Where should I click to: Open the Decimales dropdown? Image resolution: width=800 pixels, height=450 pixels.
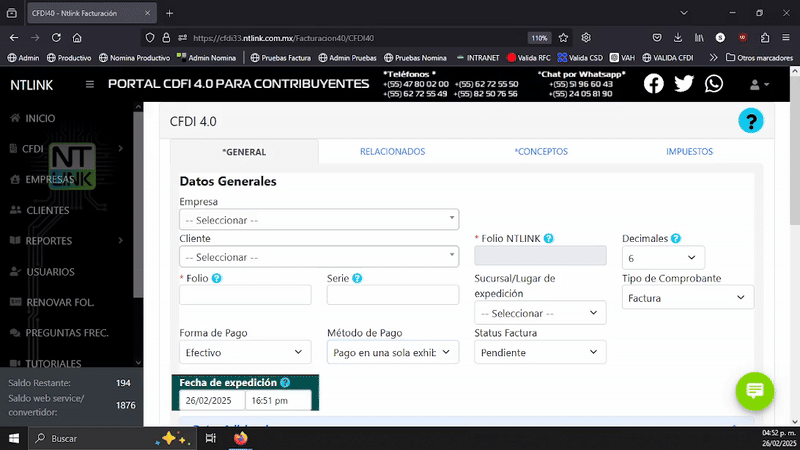pyautogui.click(x=663, y=258)
